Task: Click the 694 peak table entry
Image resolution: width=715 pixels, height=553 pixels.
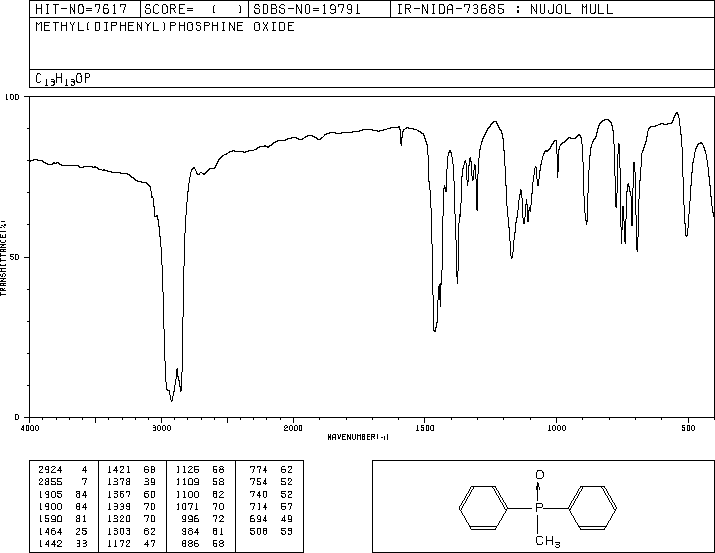Action: coord(259,519)
